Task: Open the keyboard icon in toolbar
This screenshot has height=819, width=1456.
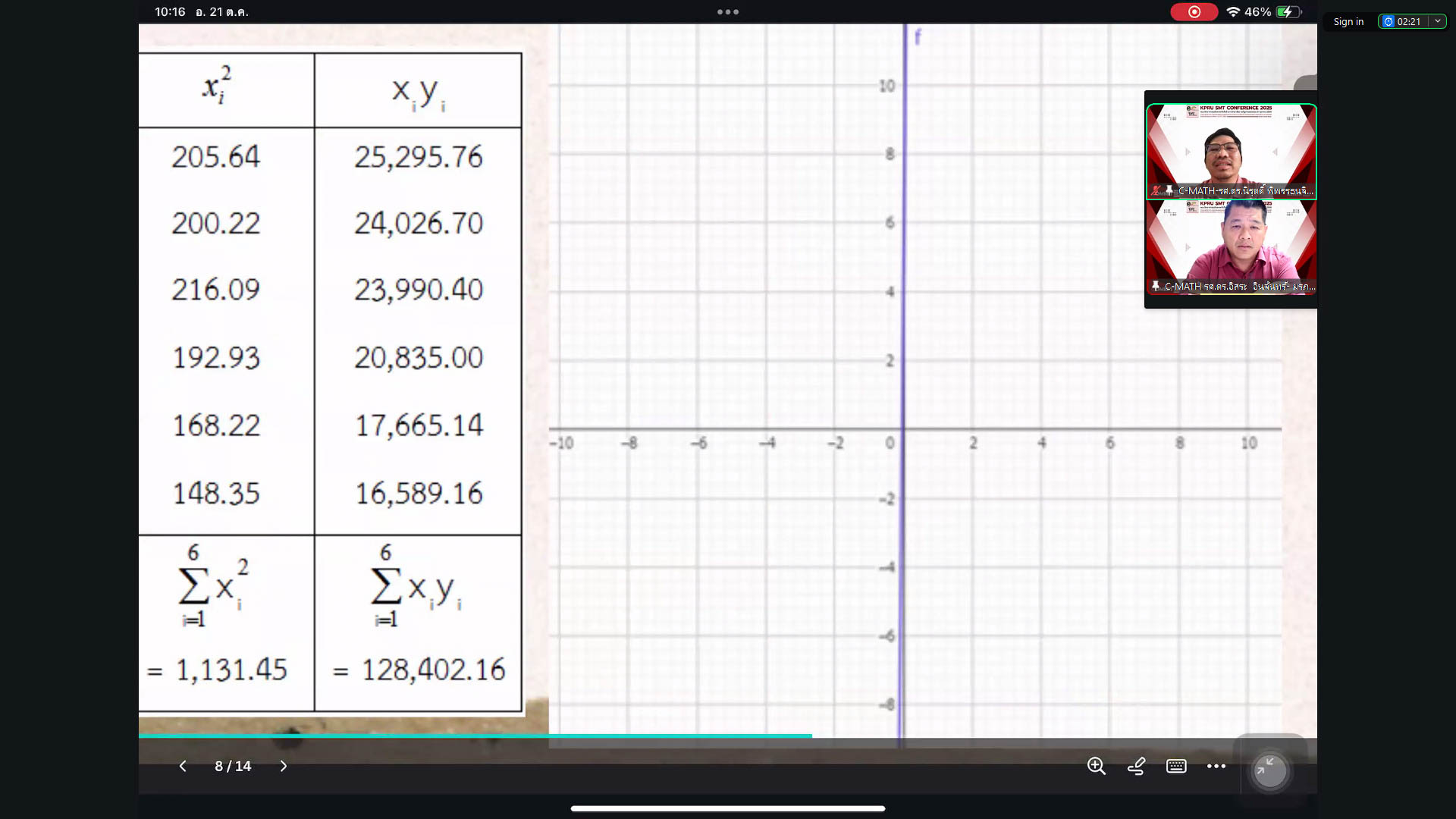Action: [1176, 766]
